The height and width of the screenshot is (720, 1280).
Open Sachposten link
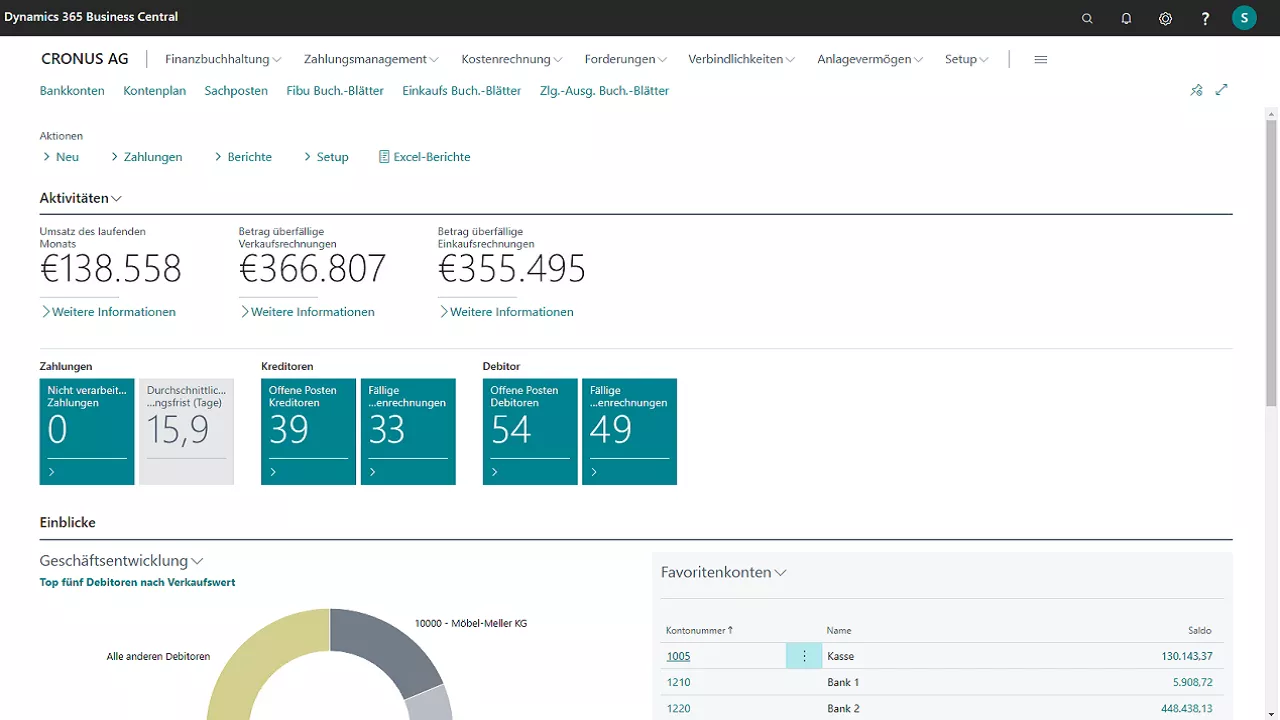click(236, 90)
